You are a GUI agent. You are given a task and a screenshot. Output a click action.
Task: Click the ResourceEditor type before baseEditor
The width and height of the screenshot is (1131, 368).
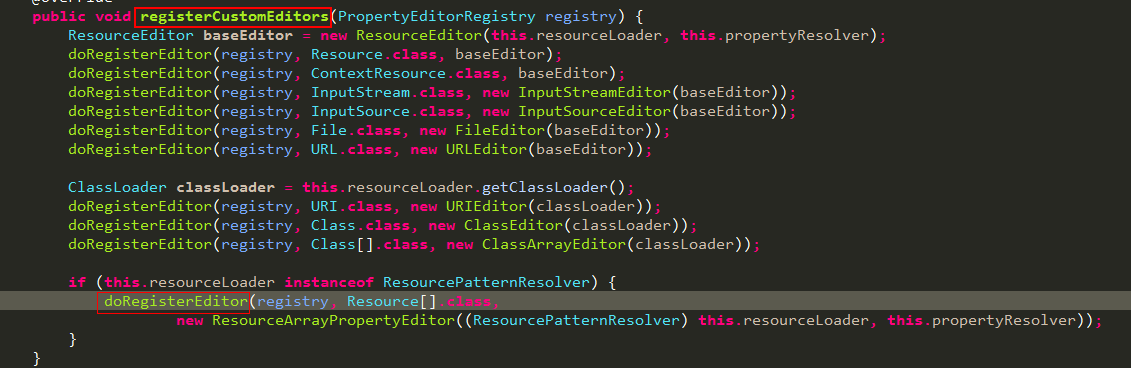pyautogui.click(x=131, y=35)
